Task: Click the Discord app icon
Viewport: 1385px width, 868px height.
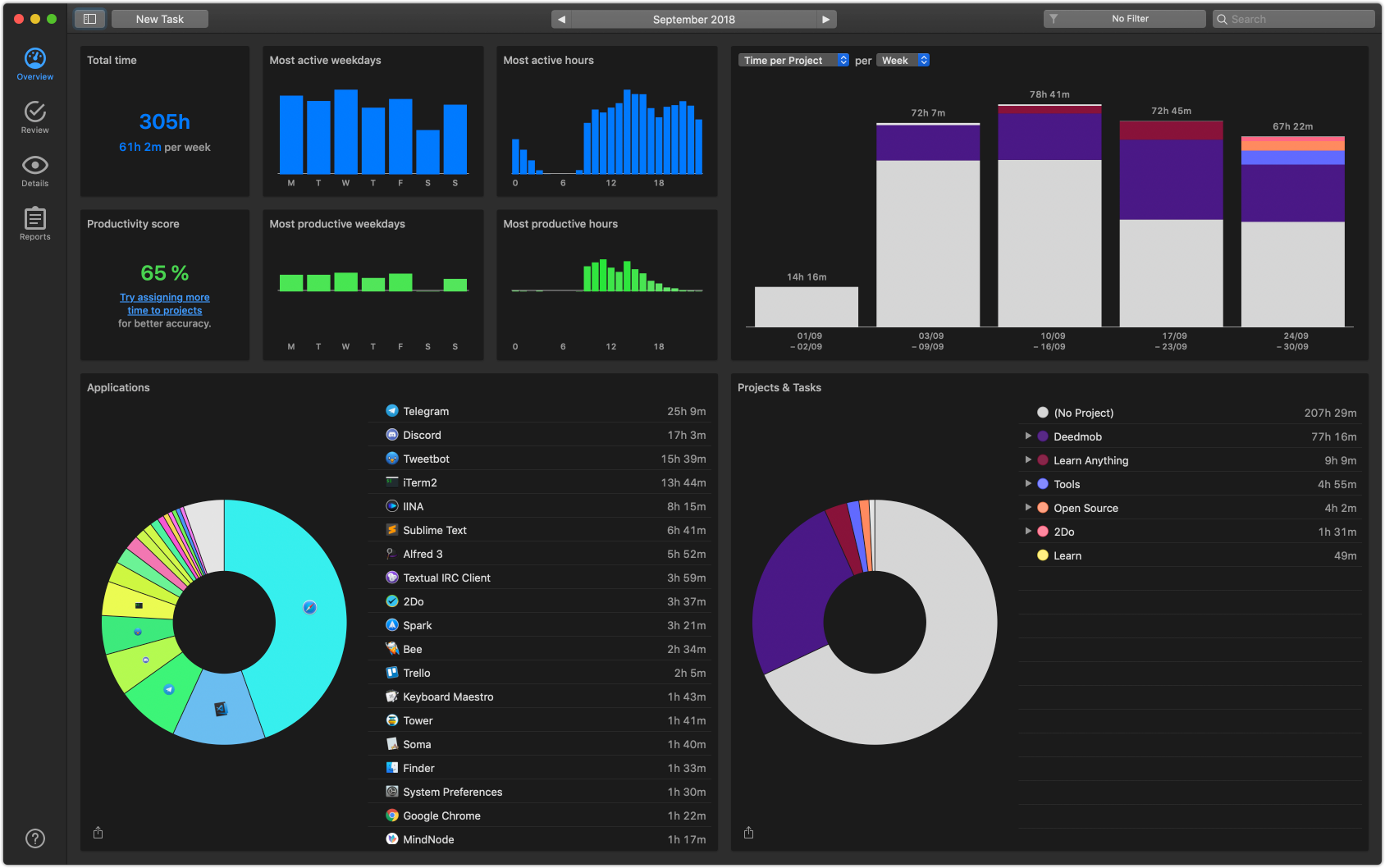Action: click(392, 435)
